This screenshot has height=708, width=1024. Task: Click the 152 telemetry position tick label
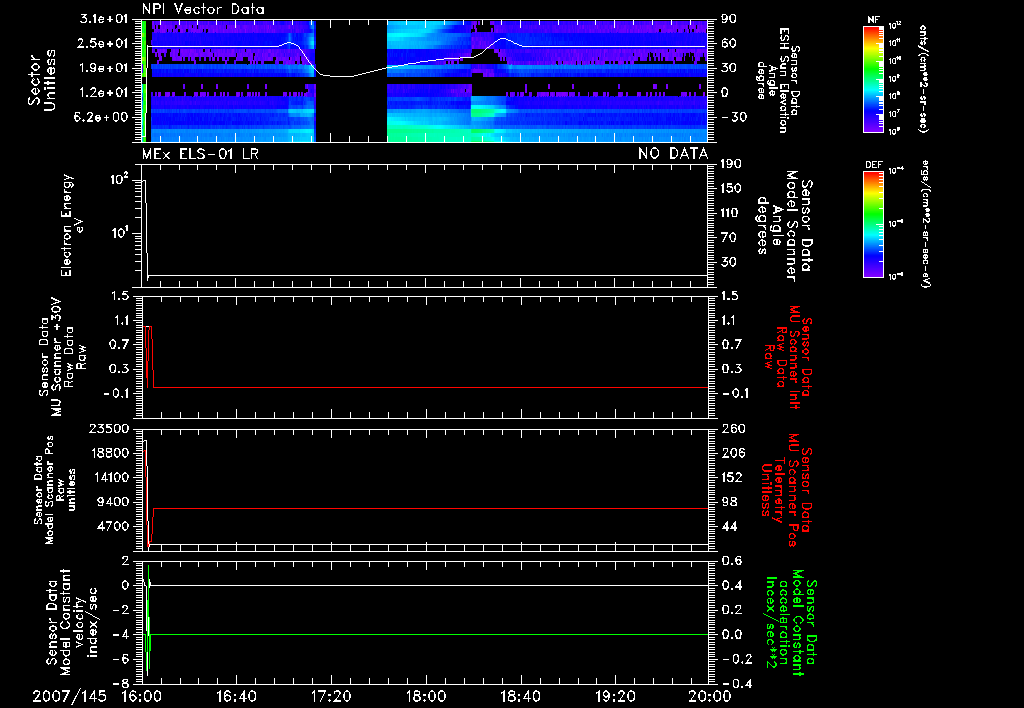(x=731, y=477)
